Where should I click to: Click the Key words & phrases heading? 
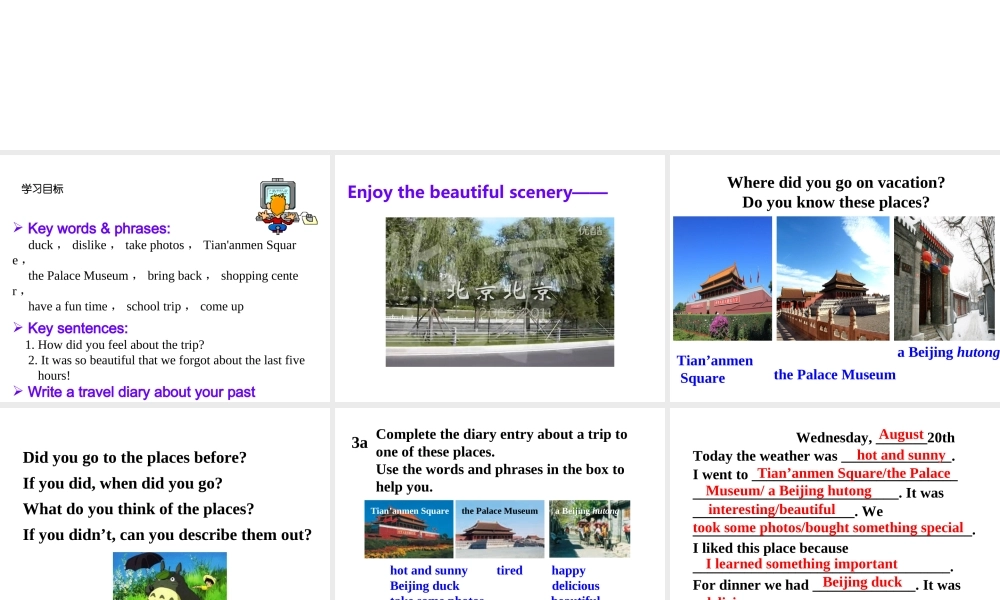(99, 228)
